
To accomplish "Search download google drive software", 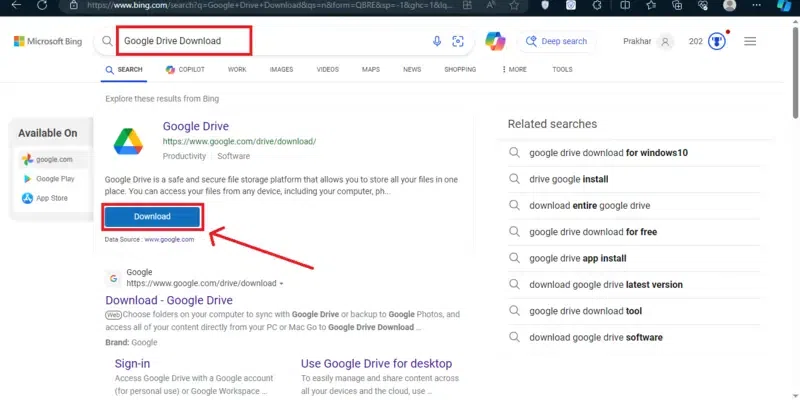I will (595, 337).
